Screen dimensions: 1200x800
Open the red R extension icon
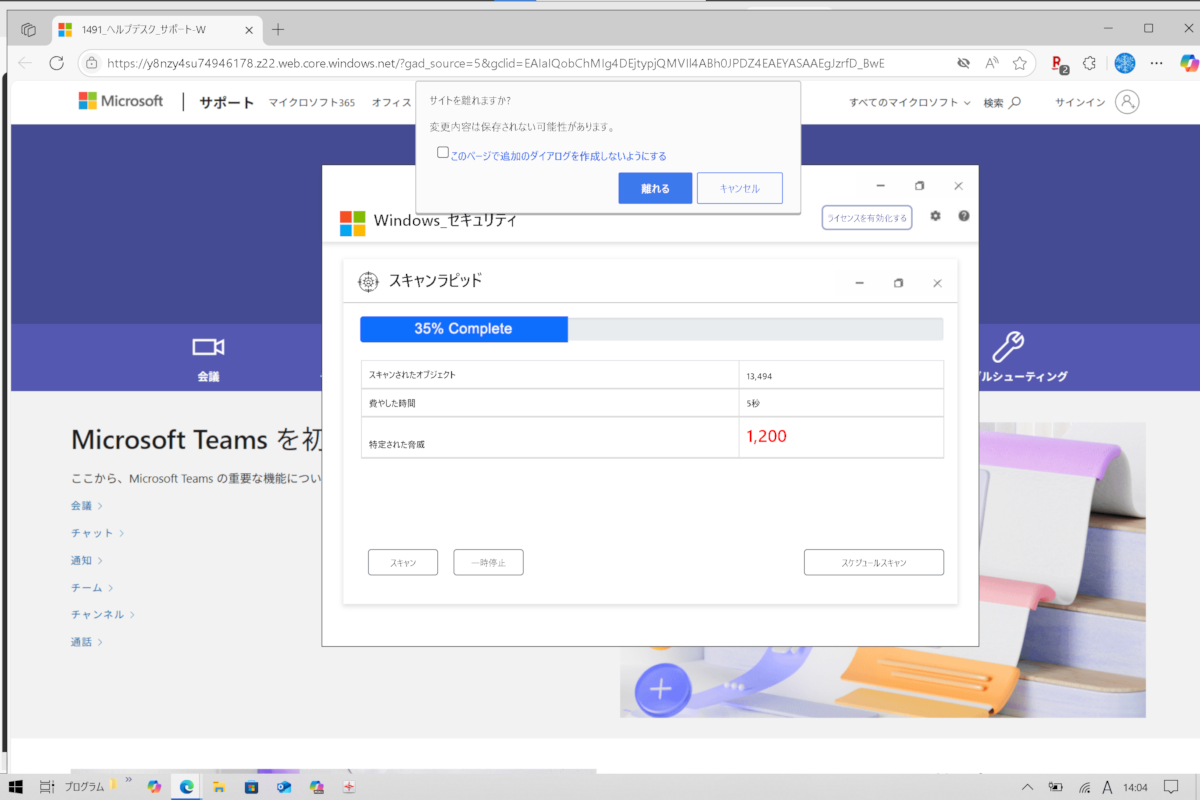click(1059, 64)
